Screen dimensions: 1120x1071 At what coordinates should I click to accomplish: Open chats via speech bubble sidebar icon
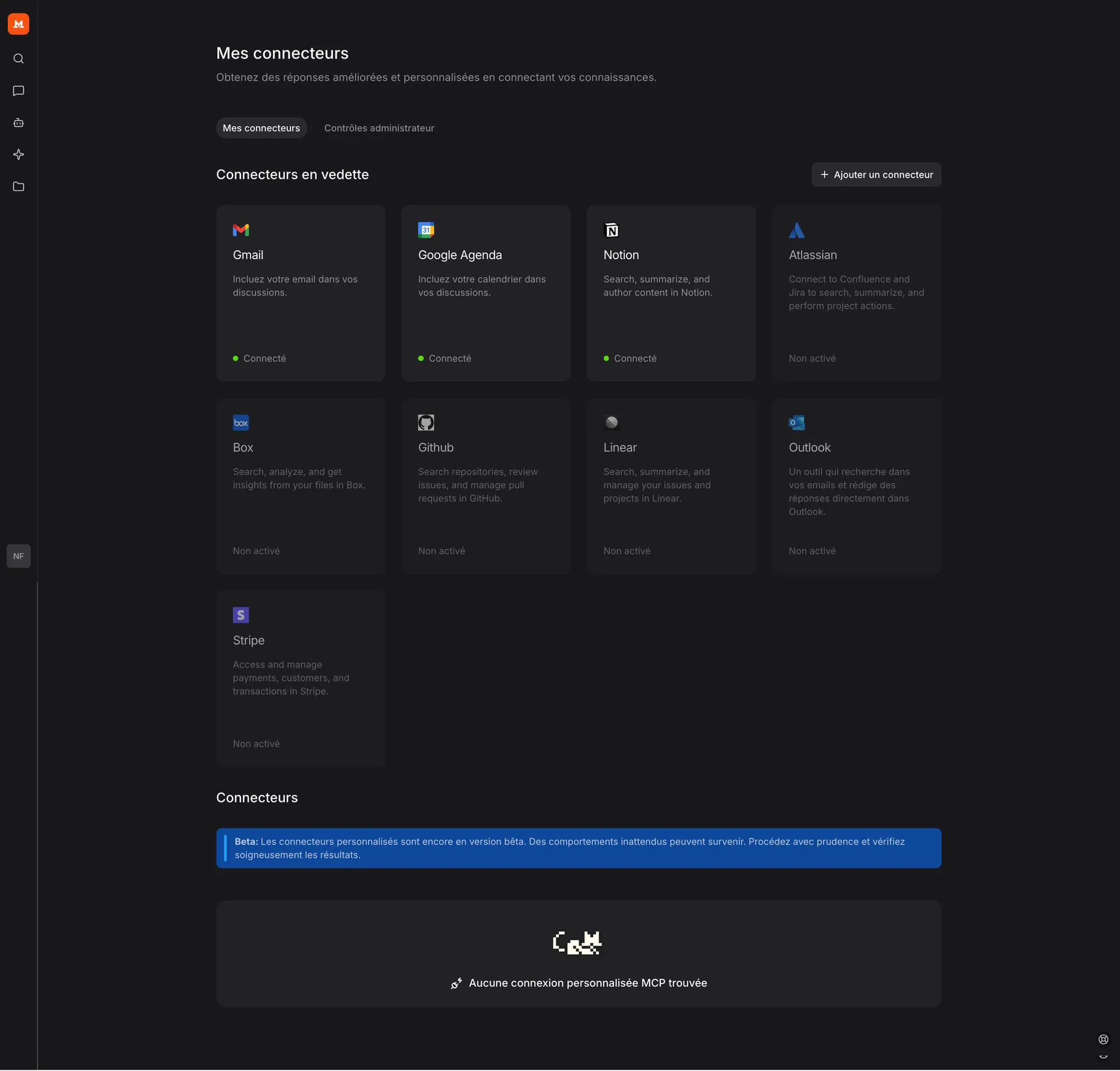[x=18, y=91]
